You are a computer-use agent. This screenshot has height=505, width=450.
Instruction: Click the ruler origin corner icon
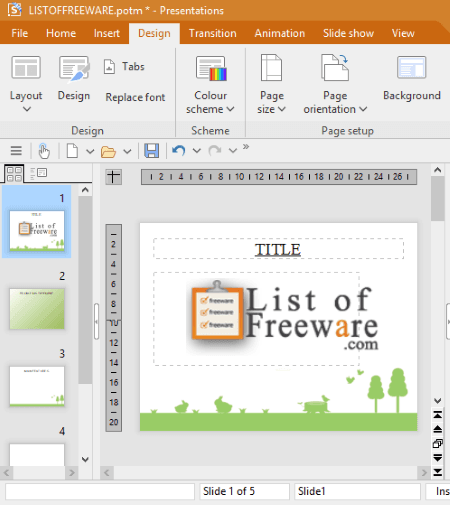click(x=114, y=177)
